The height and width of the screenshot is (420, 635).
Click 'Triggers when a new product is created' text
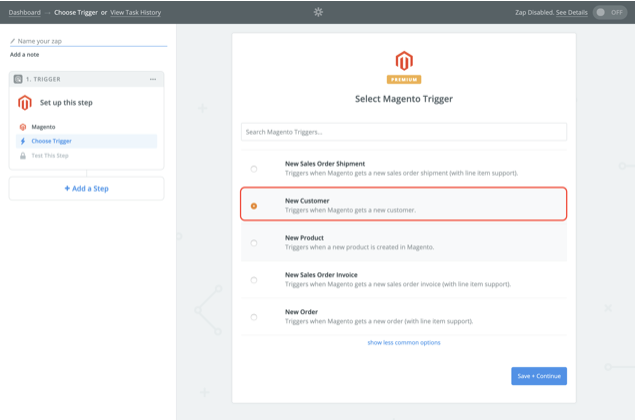click(359, 247)
